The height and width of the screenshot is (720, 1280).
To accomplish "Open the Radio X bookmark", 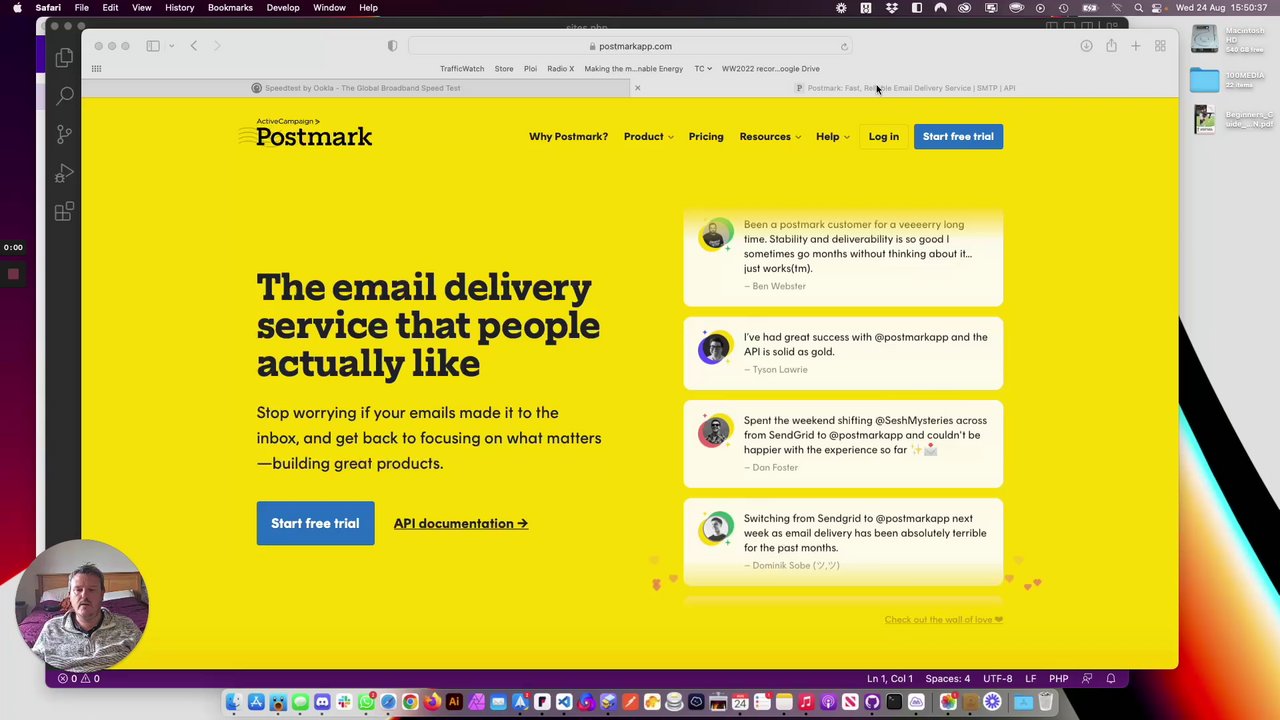I will tap(561, 69).
